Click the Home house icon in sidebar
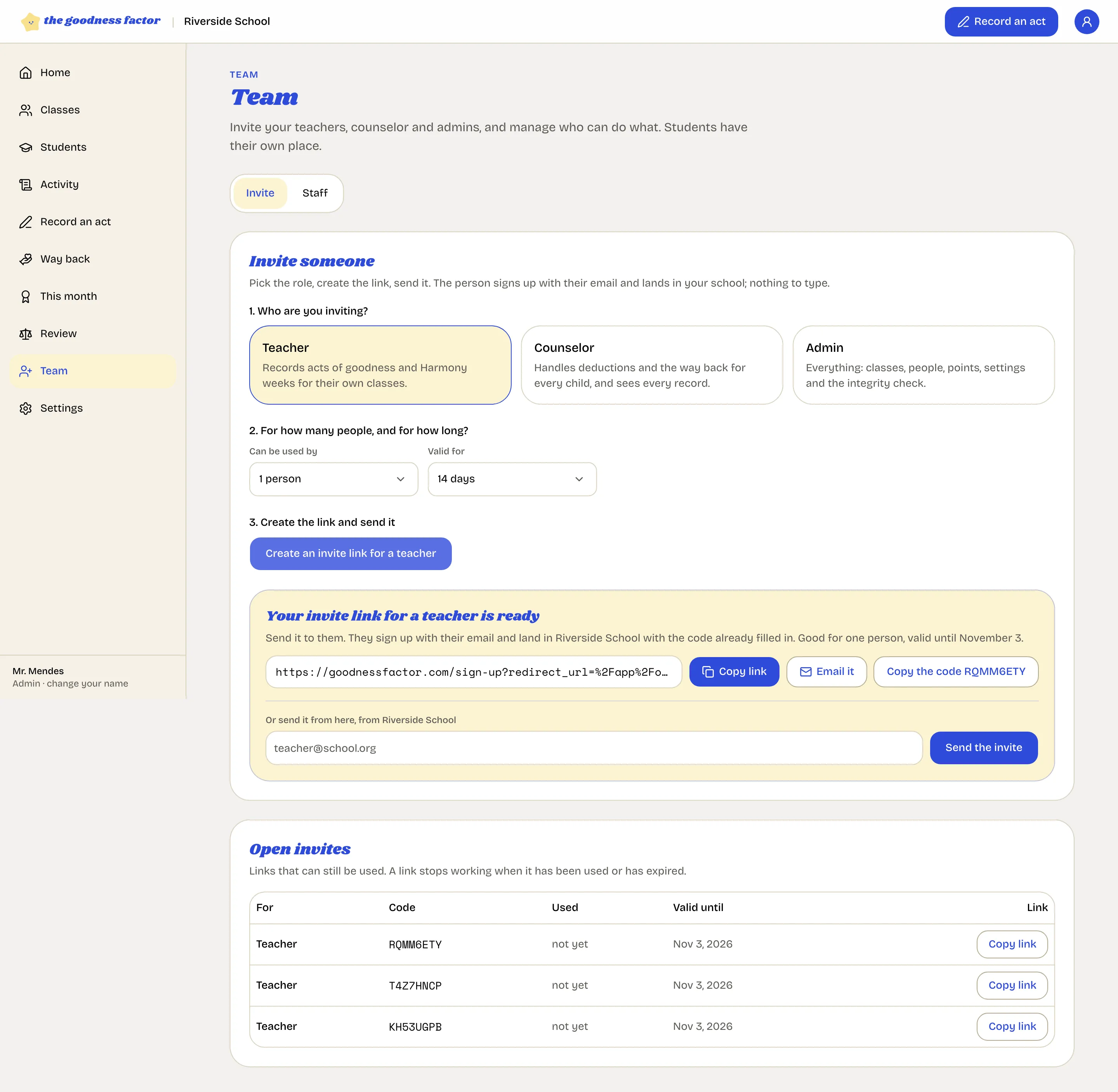1118x1092 pixels. coord(25,73)
